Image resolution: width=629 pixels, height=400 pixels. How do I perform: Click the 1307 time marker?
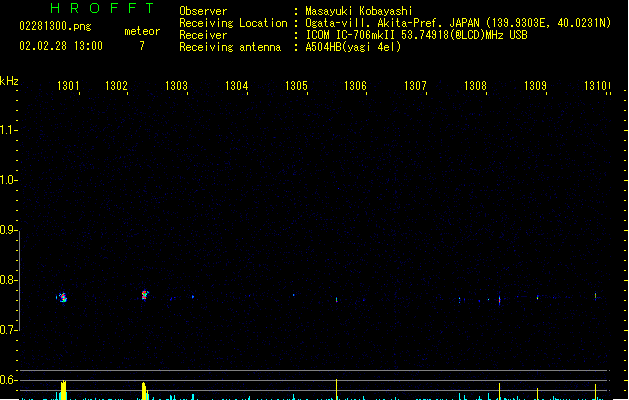(x=415, y=86)
